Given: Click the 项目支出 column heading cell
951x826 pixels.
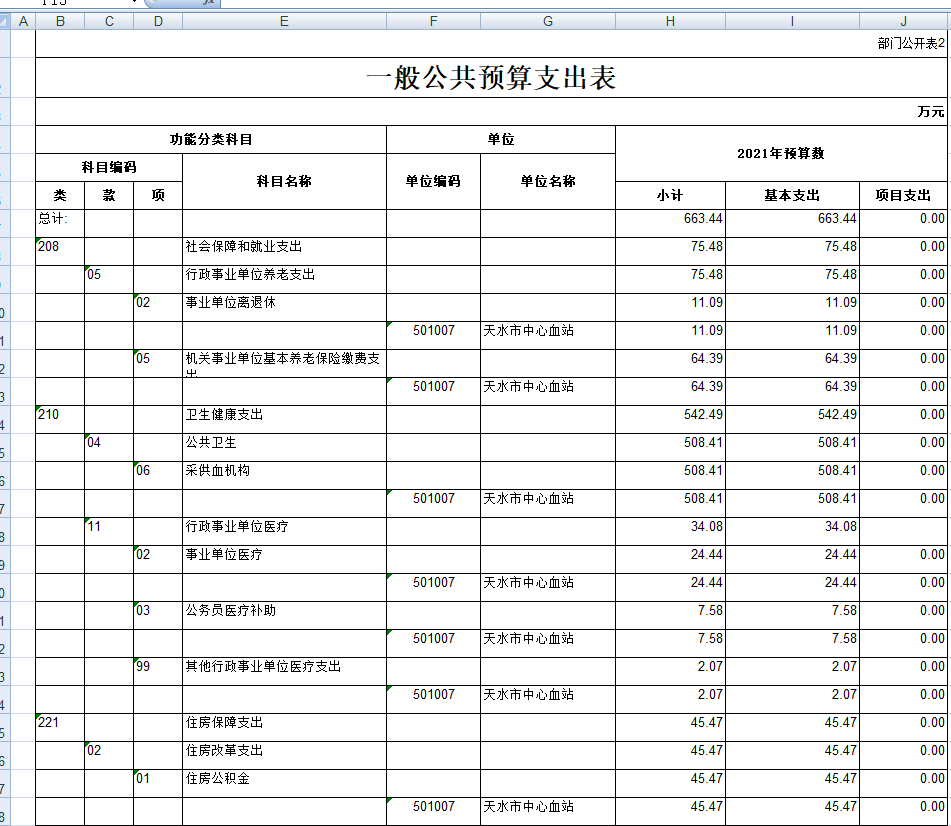Looking at the screenshot, I should click(x=903, y=196).
